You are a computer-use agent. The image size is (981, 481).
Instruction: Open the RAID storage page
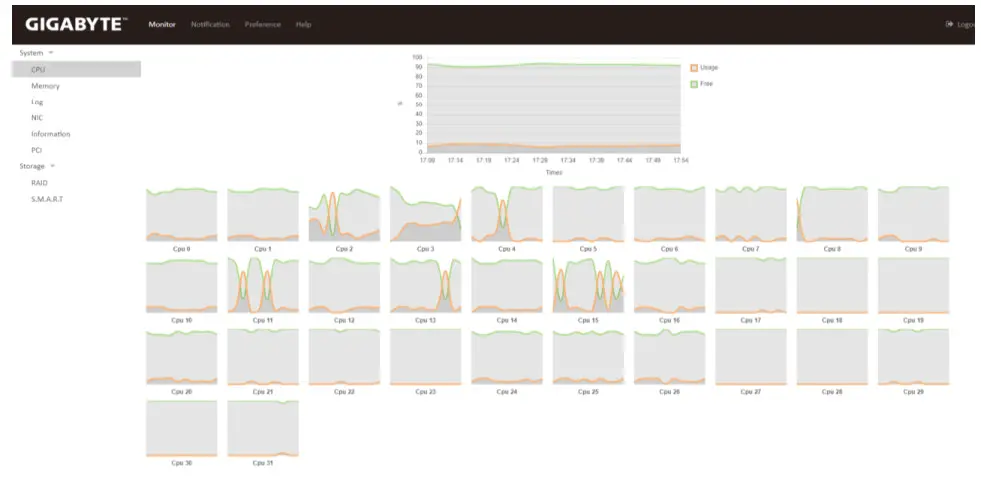coord(39,183)
